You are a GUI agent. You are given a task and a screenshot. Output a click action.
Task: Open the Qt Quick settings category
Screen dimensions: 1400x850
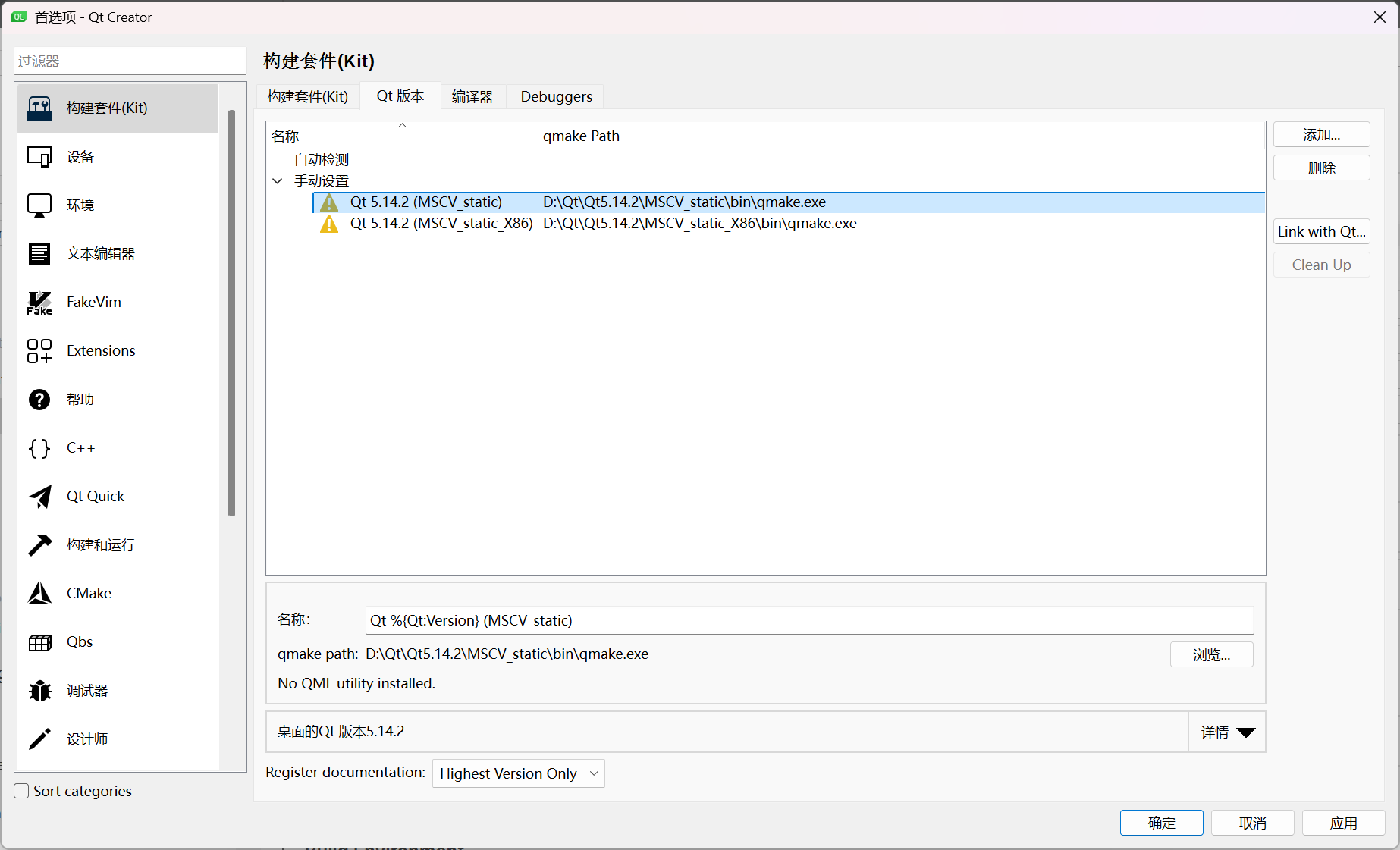pos(118,497)
